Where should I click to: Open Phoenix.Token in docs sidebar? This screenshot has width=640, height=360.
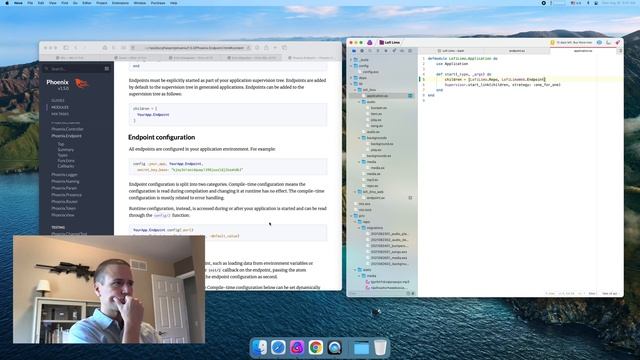click(x=64, y=208)
